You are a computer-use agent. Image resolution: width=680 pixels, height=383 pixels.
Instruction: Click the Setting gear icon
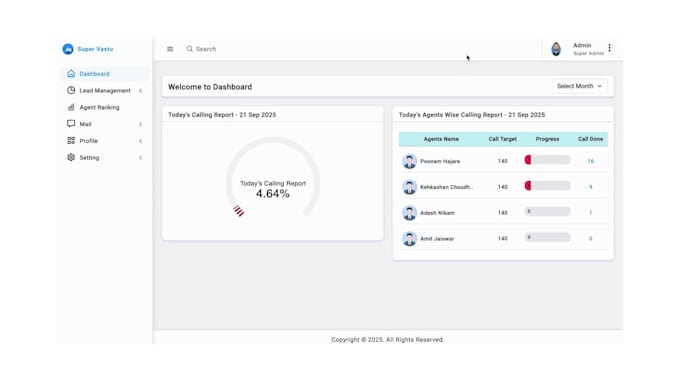(x=71, y=157)
